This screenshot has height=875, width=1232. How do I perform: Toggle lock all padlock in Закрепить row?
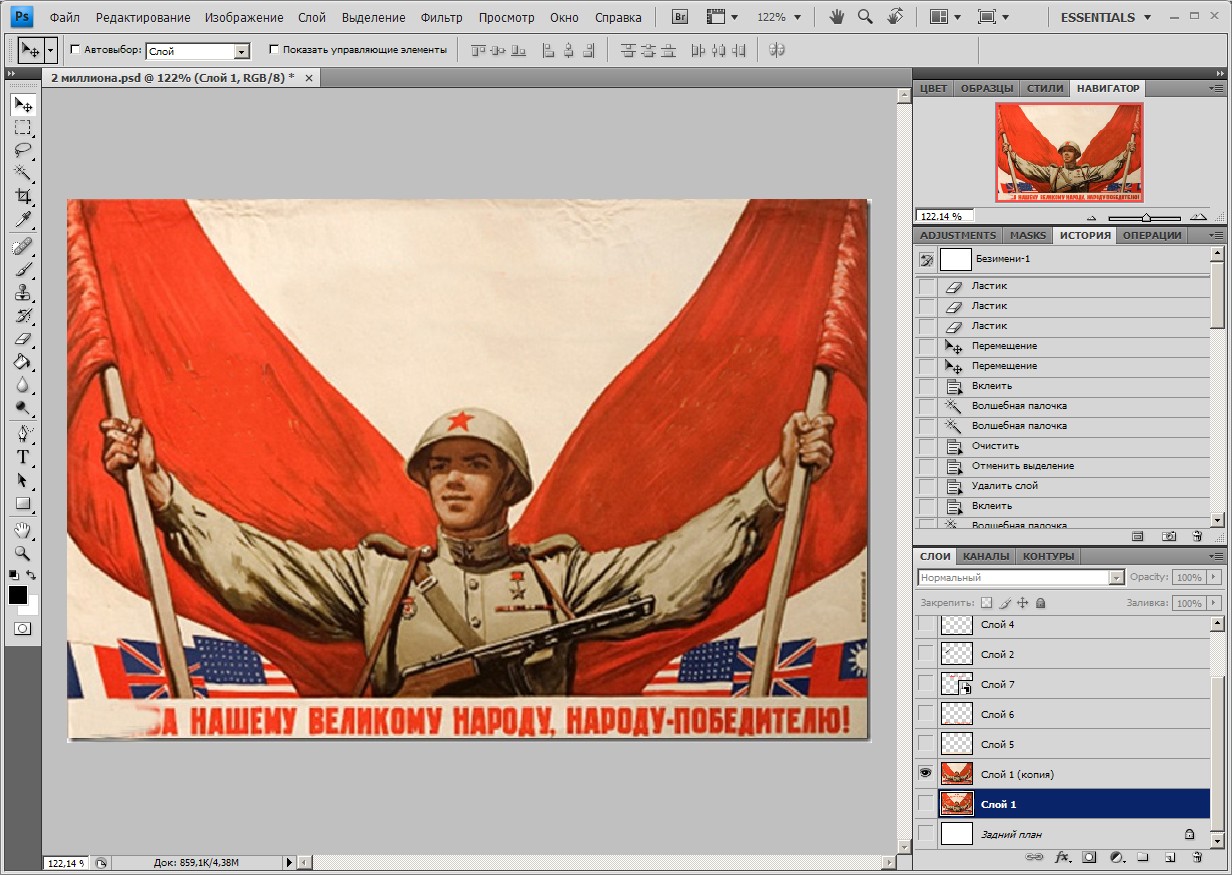(x=1041, y=603)
